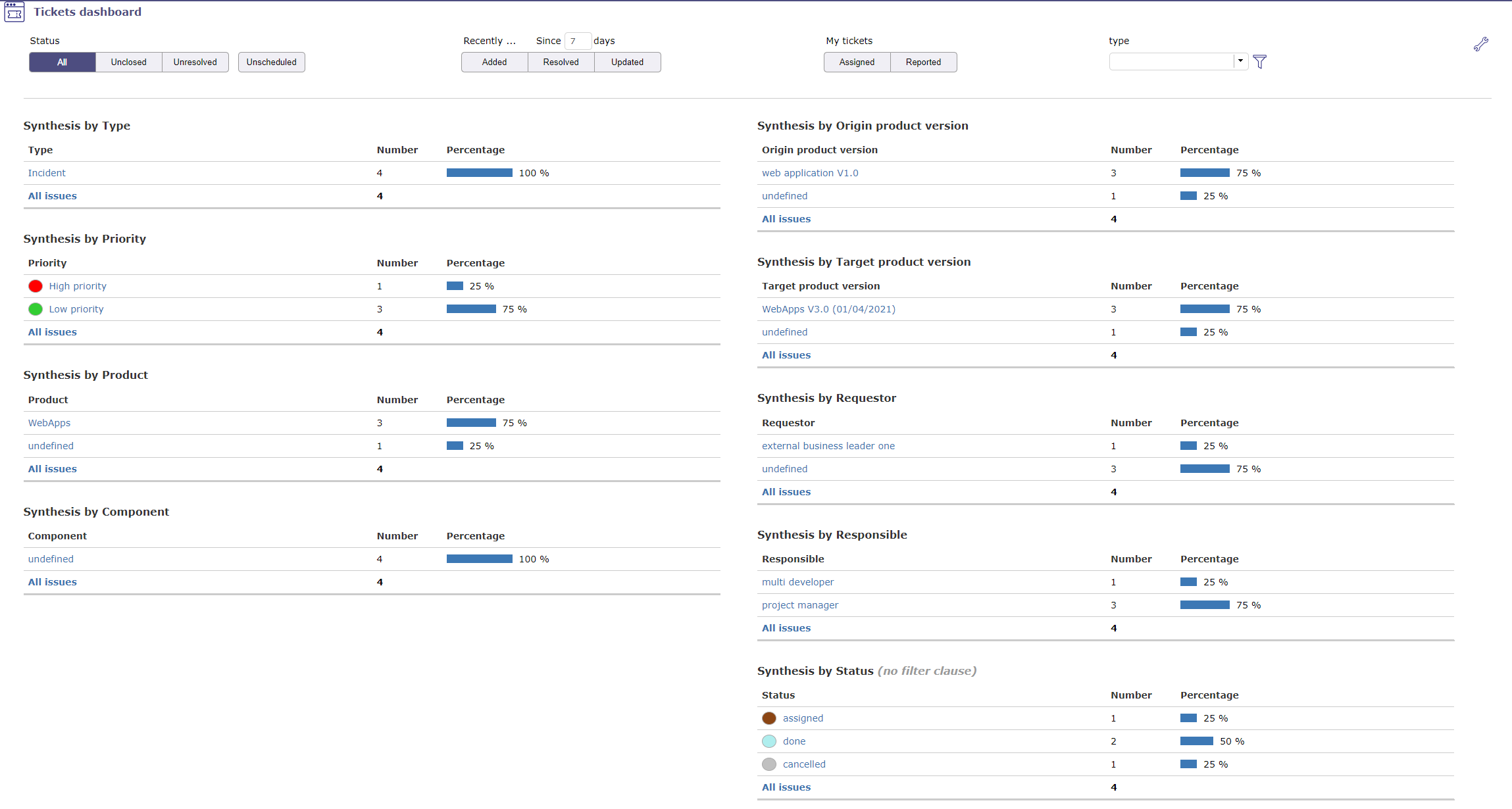
Task: Click the light blue done status circle
Action: (x=769, y=741)
